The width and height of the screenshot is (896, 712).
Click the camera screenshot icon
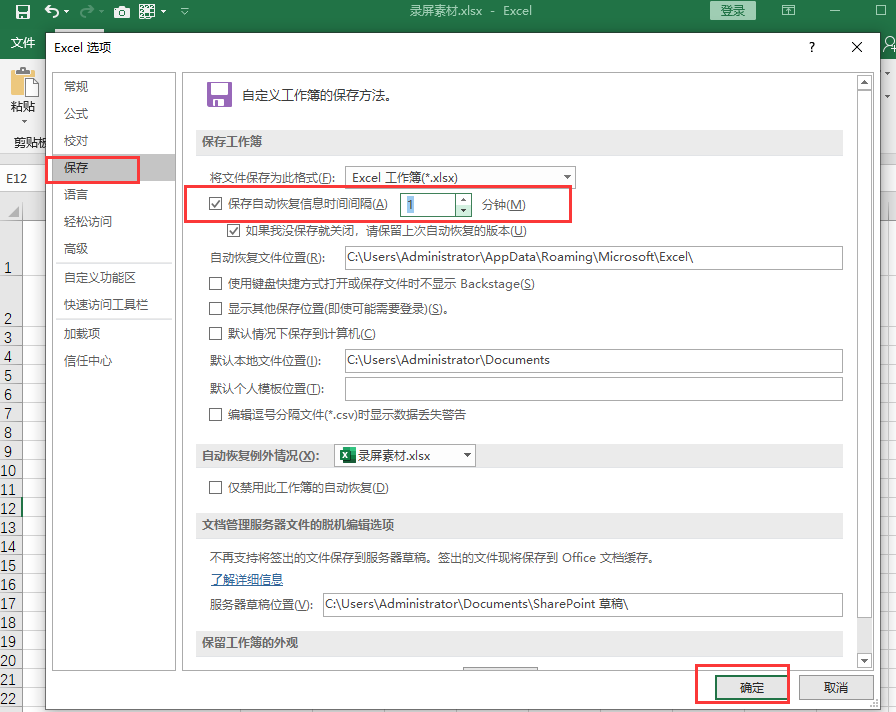[122, 12]
